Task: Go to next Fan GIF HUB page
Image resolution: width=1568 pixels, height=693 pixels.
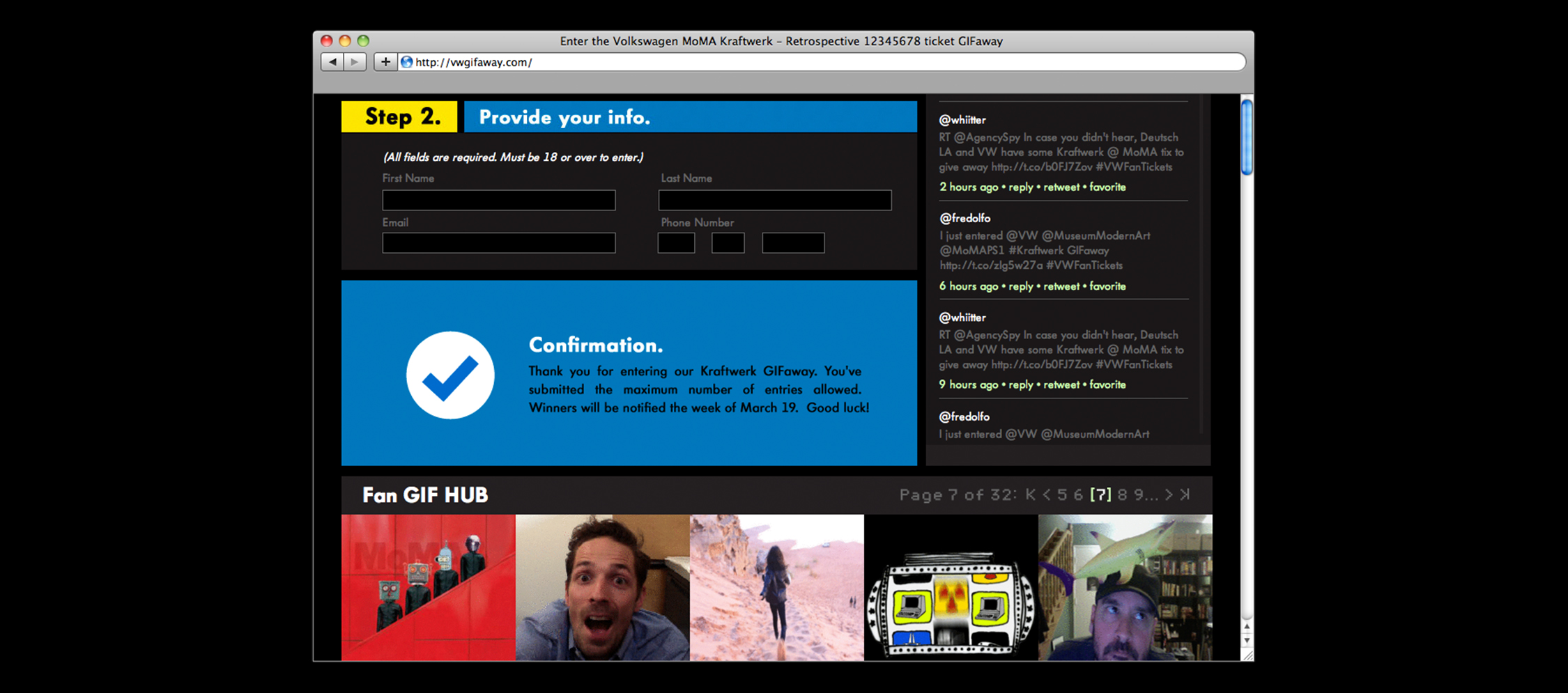Action: click(x=1169, y=495)
